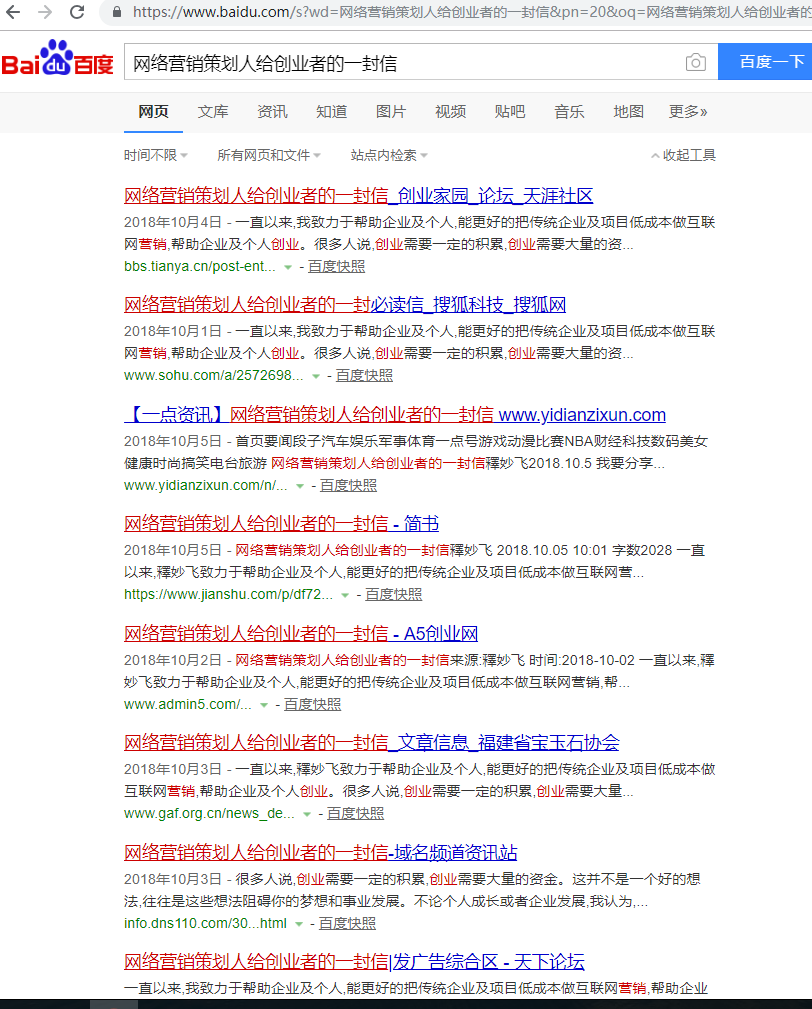Open the 简书 search result title
This screenshot has height=1009, width=812.
[x=281, y=524]
